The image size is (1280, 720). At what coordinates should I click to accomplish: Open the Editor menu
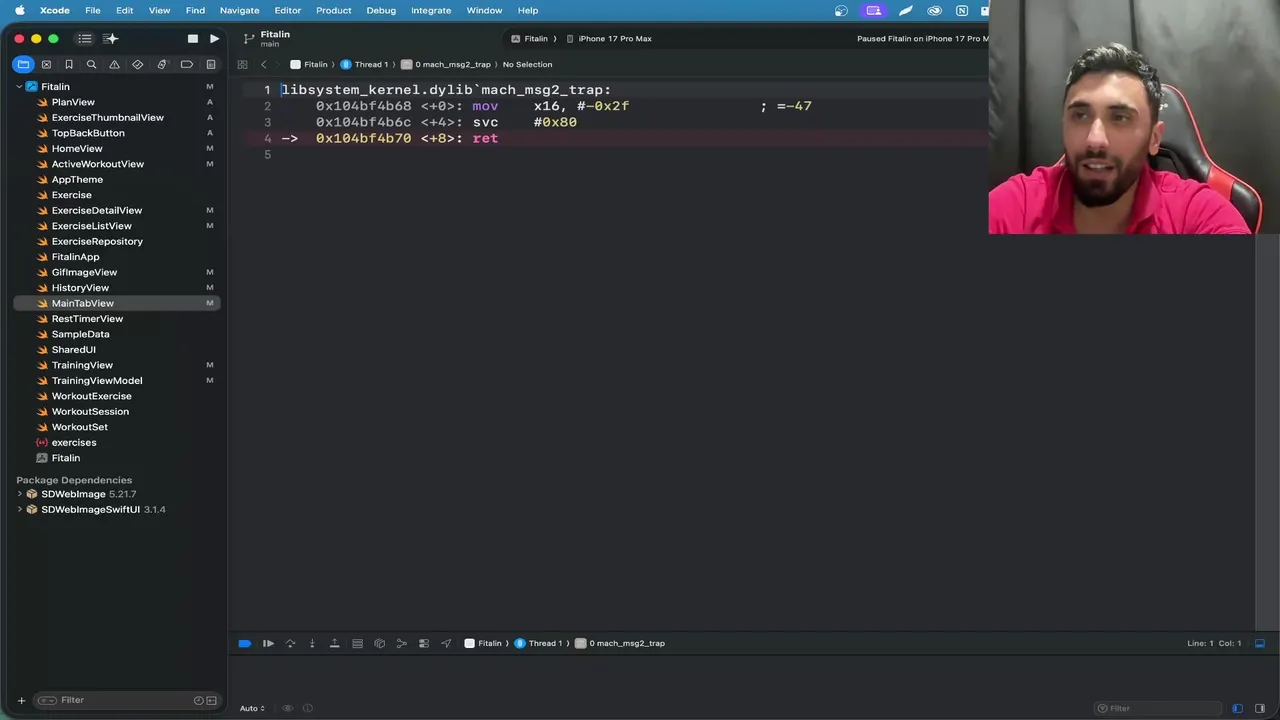tap(288, 10)
